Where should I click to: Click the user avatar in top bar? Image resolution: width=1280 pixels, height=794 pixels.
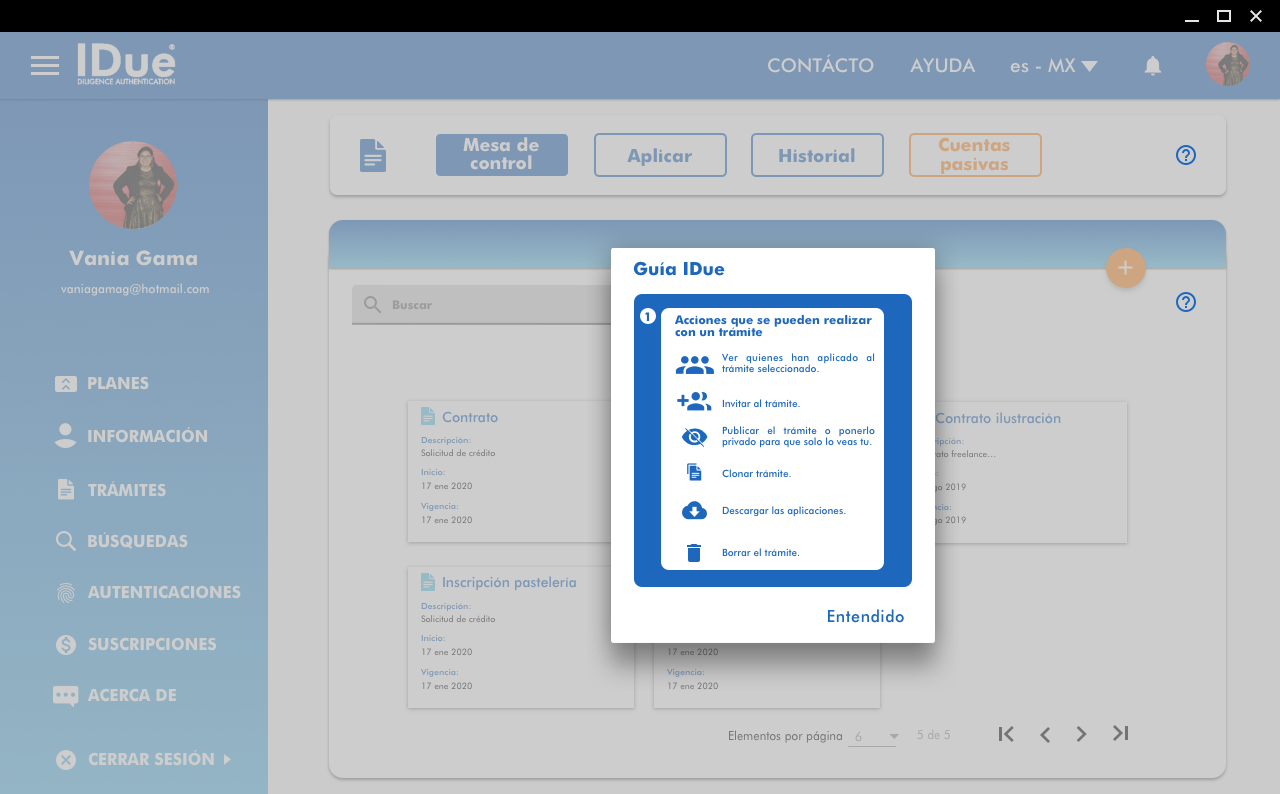(x=1227, y=65)
